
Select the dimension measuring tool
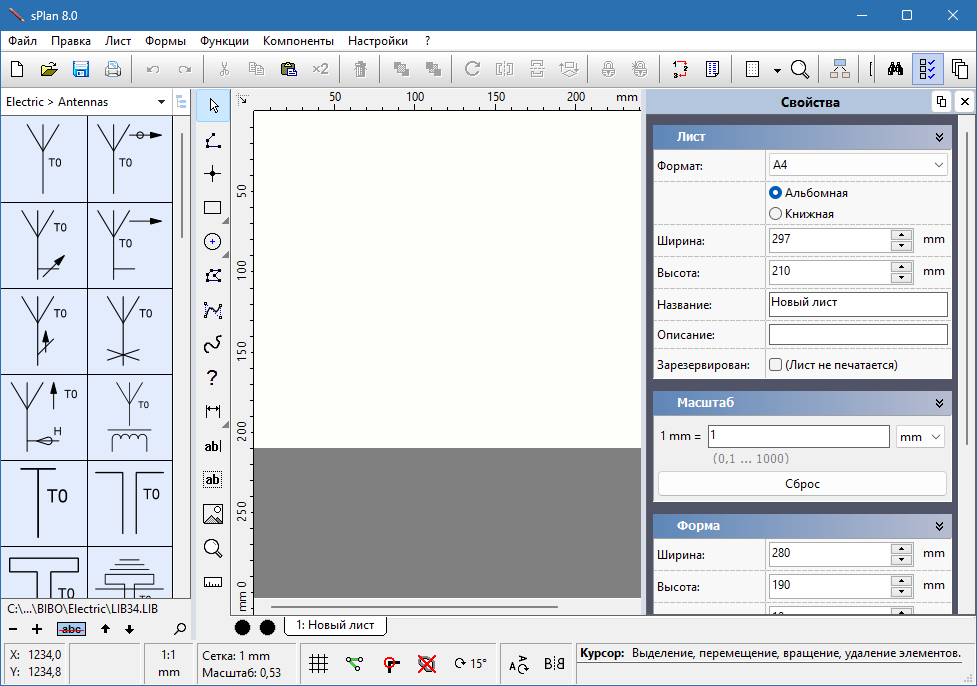pos(212,411)
